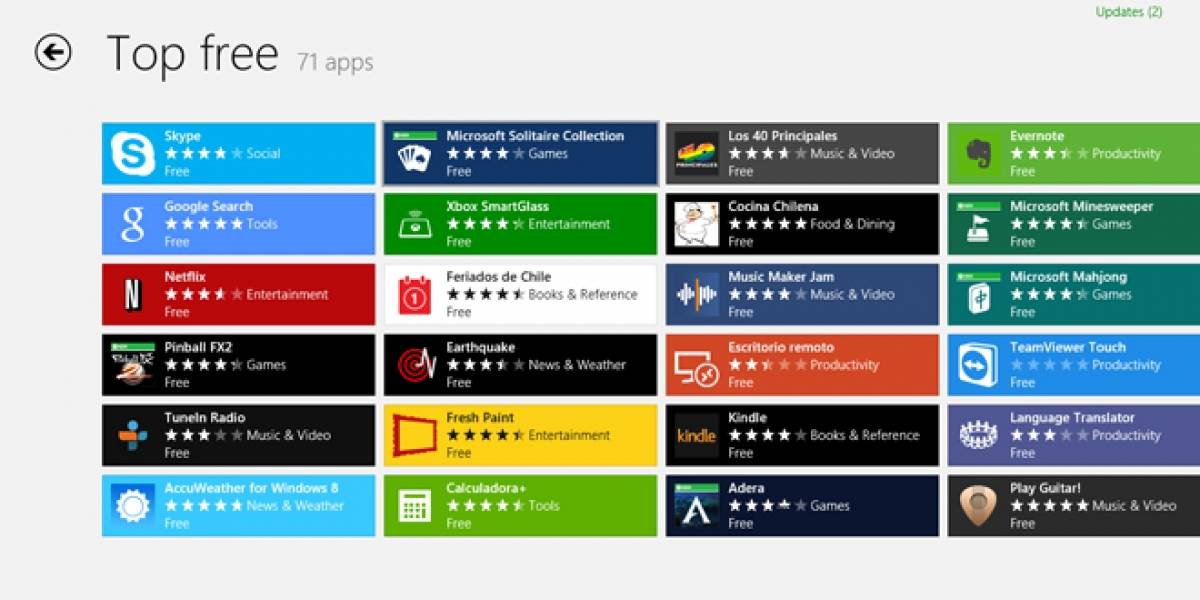Click the TeamViewer Touch title
The width and height of the screenshot is (1200, 600).
click(1067, 347)
